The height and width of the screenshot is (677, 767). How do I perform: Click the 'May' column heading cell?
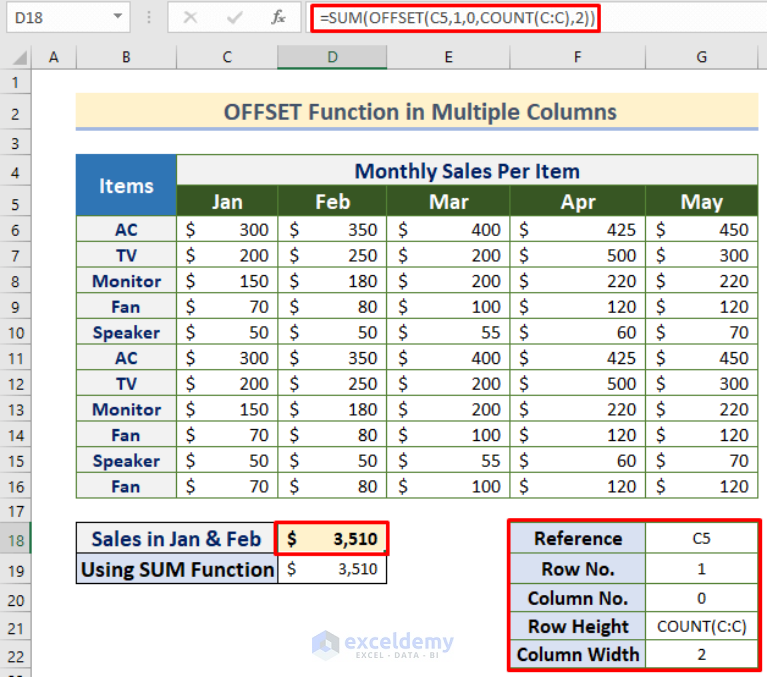click(701, 202)
